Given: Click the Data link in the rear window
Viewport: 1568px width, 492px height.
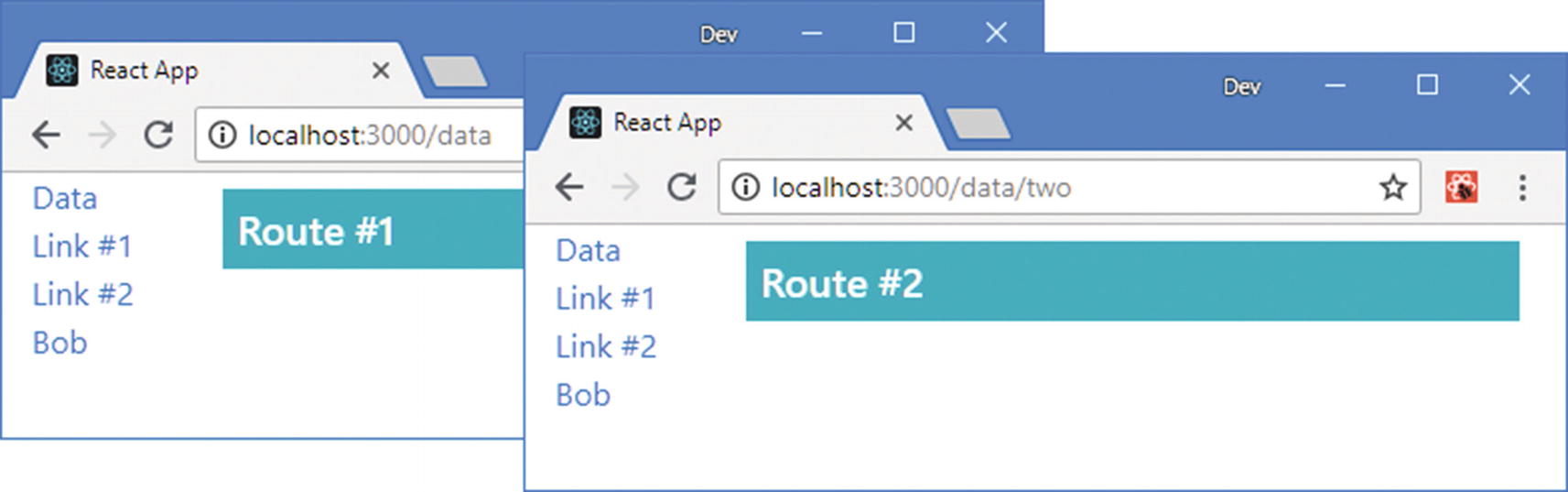Looking at the screenshot, I should (x=64, y=199).
